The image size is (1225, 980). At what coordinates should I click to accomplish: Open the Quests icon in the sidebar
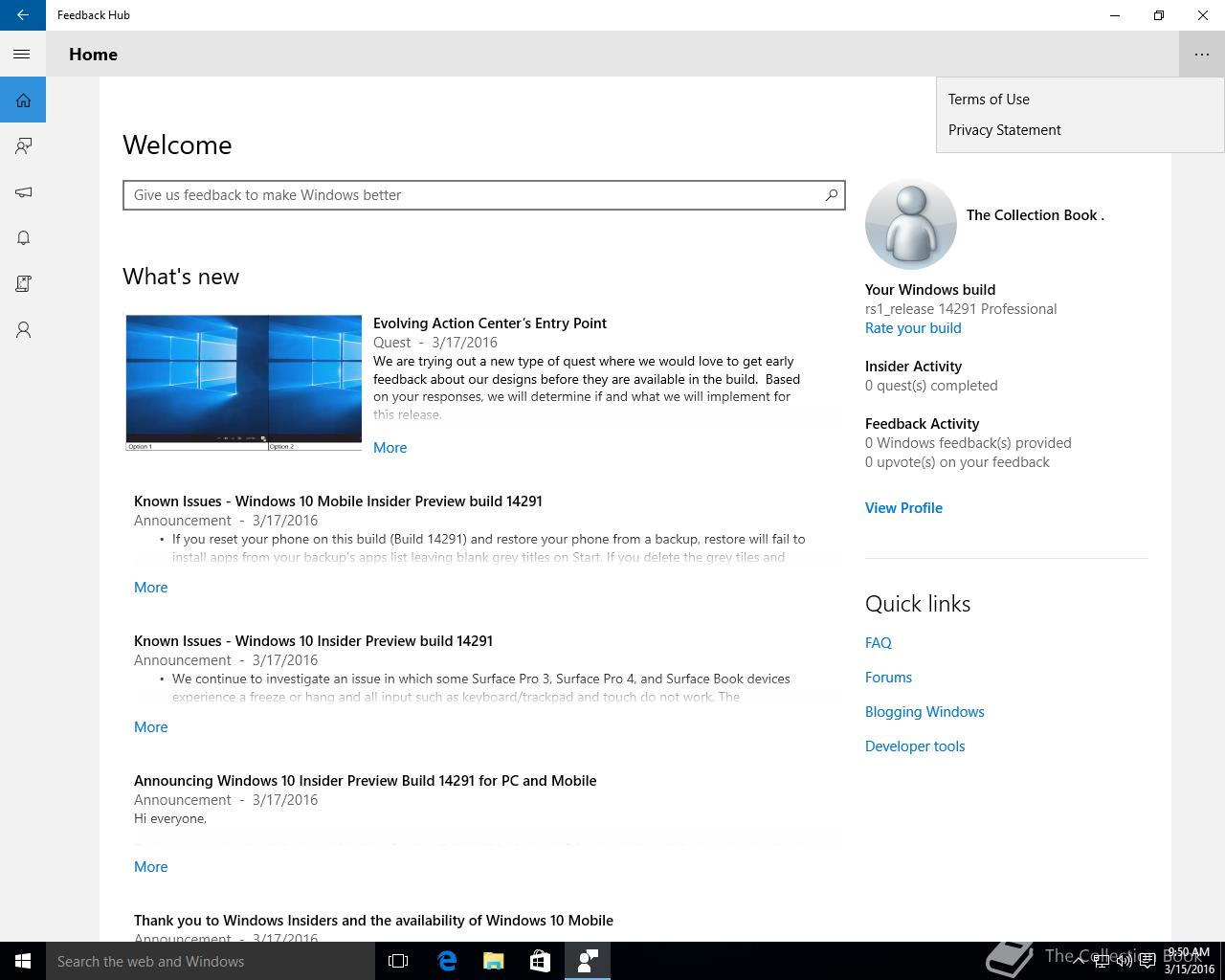coord(23,284)
